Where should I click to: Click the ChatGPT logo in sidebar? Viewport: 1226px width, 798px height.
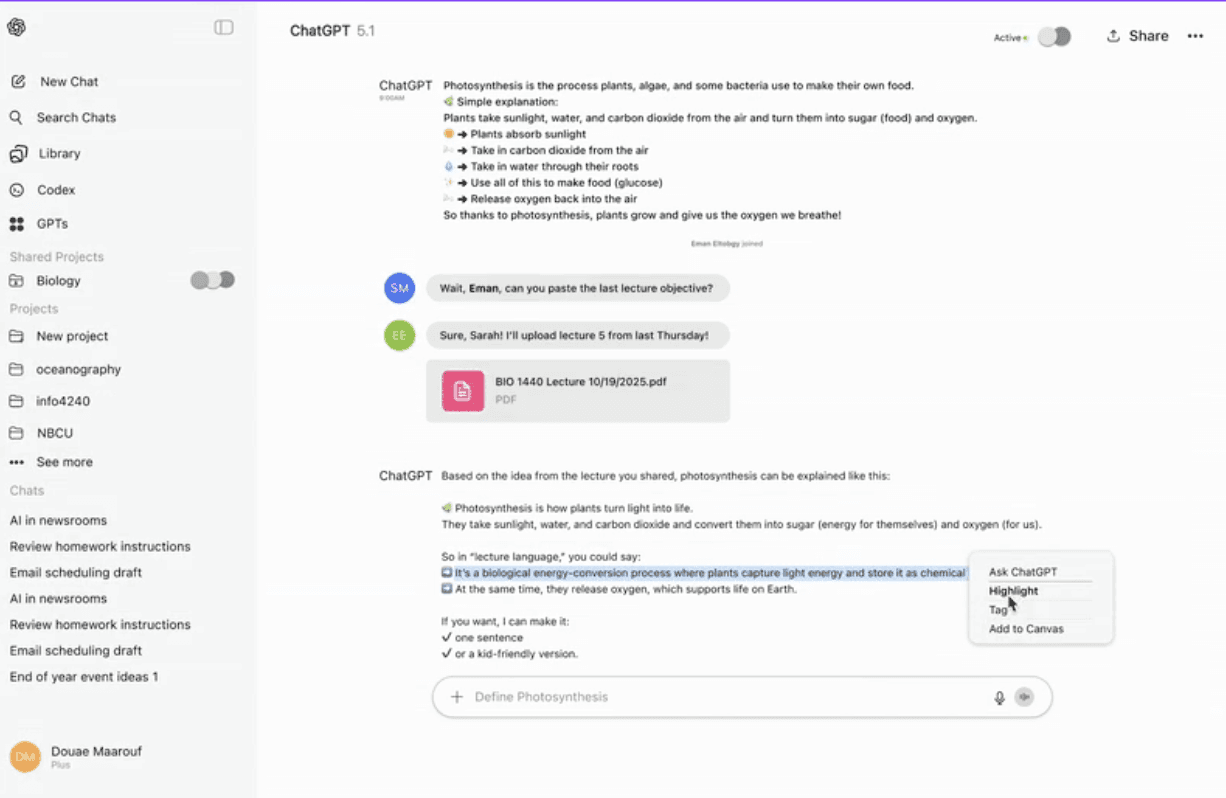click(16, 28)
